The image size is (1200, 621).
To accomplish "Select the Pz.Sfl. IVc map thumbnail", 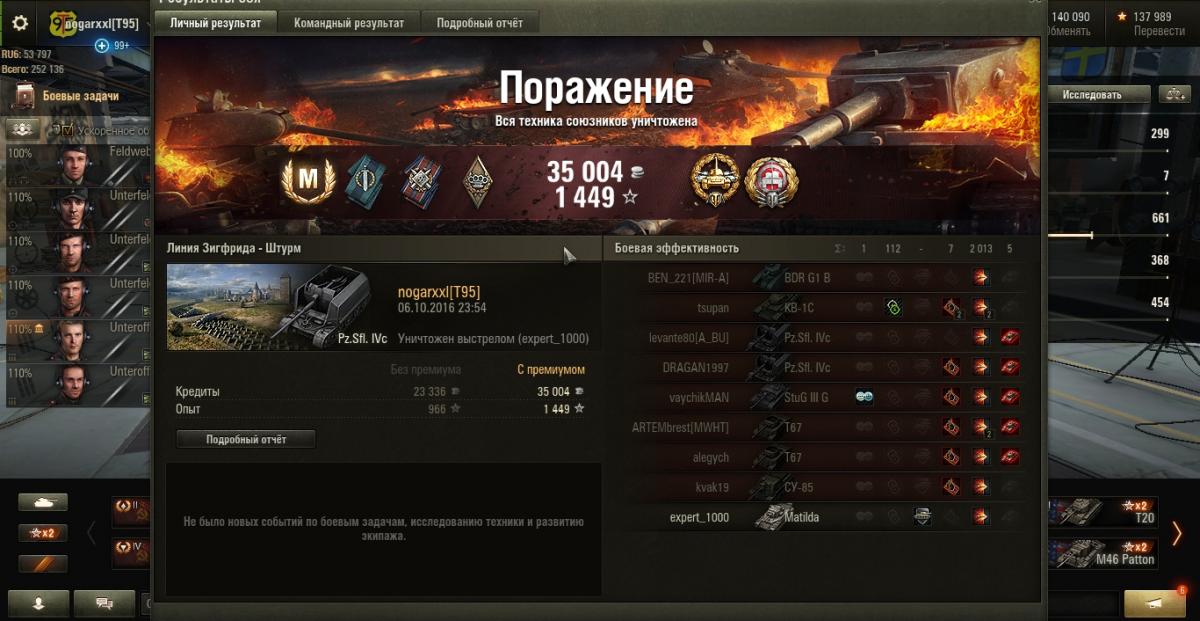I will click(x=278, y=307).
